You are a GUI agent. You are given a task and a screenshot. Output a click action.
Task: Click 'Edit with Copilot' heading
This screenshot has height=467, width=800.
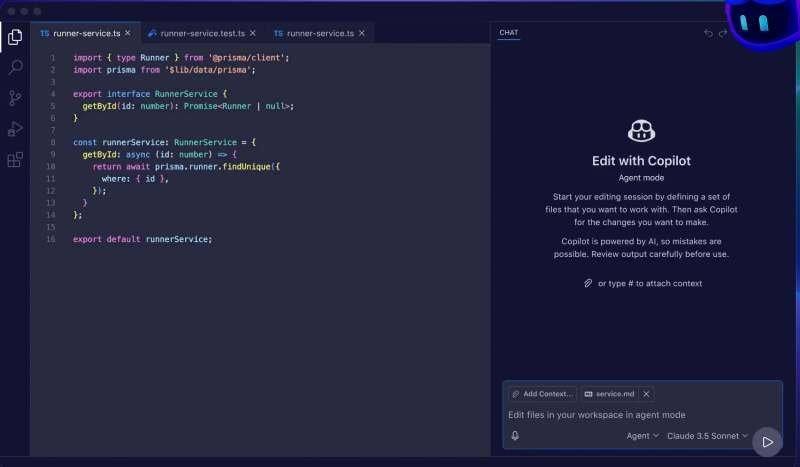pyautogui.click(x=641, y=161)
